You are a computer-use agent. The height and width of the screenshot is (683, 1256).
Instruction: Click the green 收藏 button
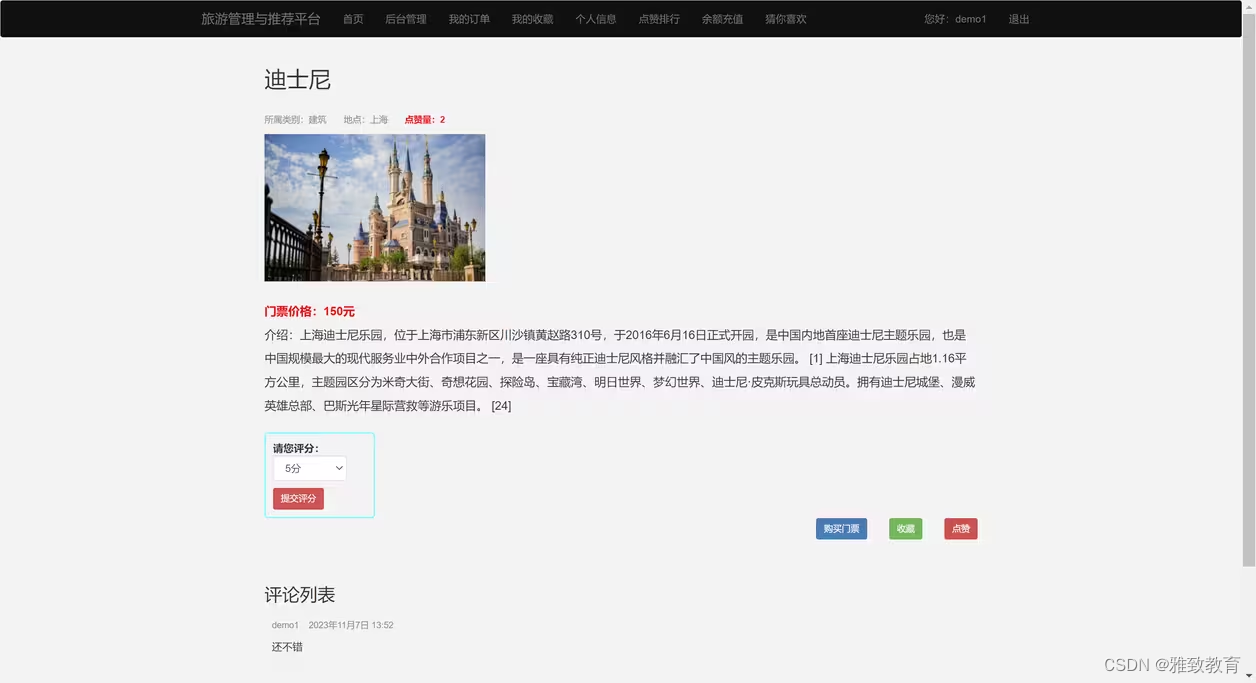905,529
